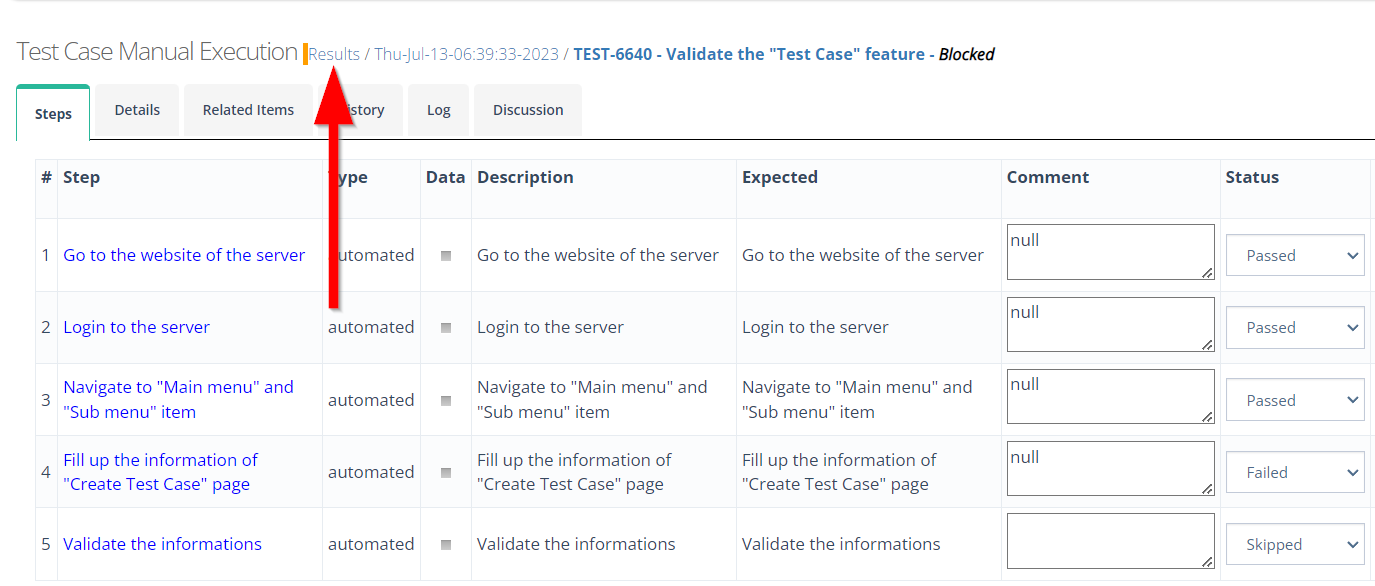1375x586 pixels.
Task: Click the empty comment box for step 5
Action: coord(1110,541)
